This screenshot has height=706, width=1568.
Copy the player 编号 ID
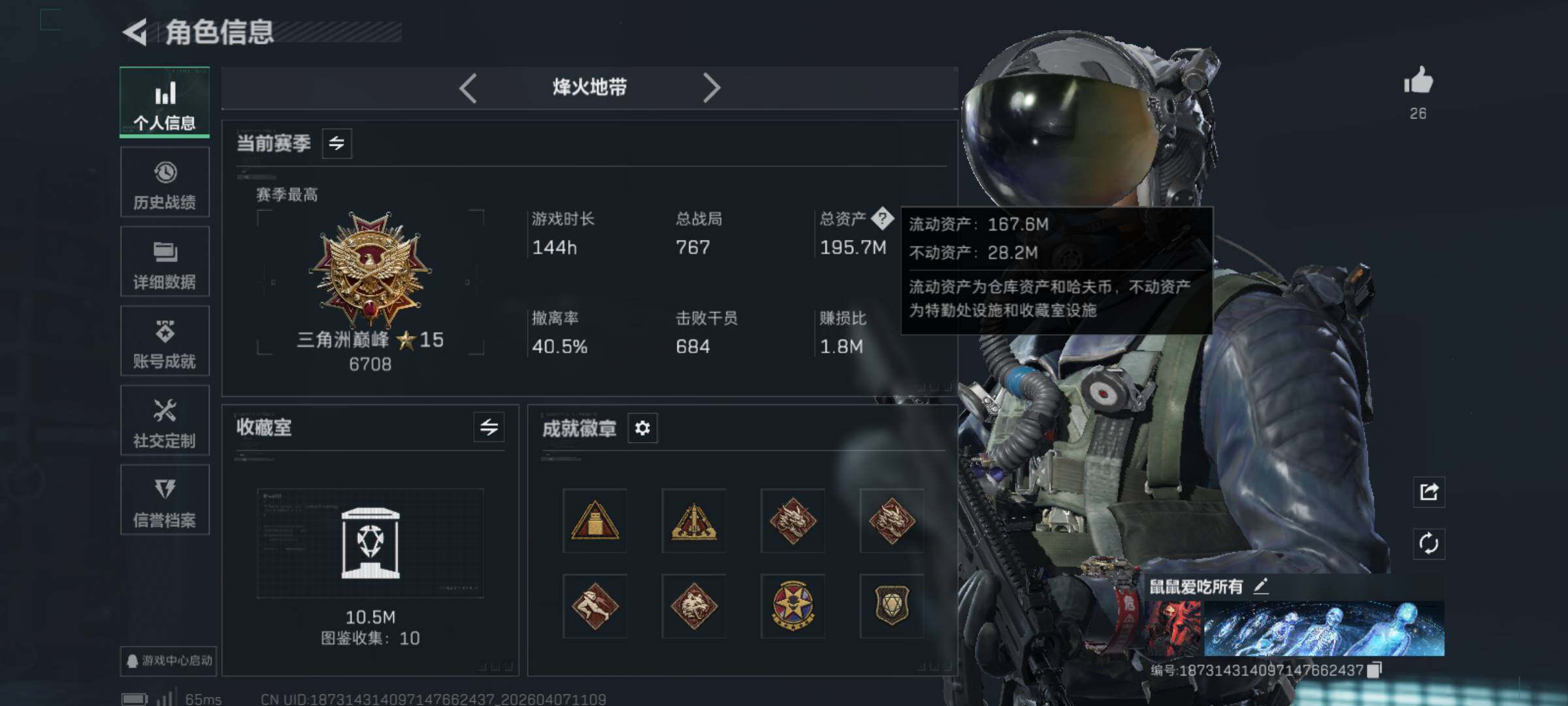click(x=1374, y=670)
